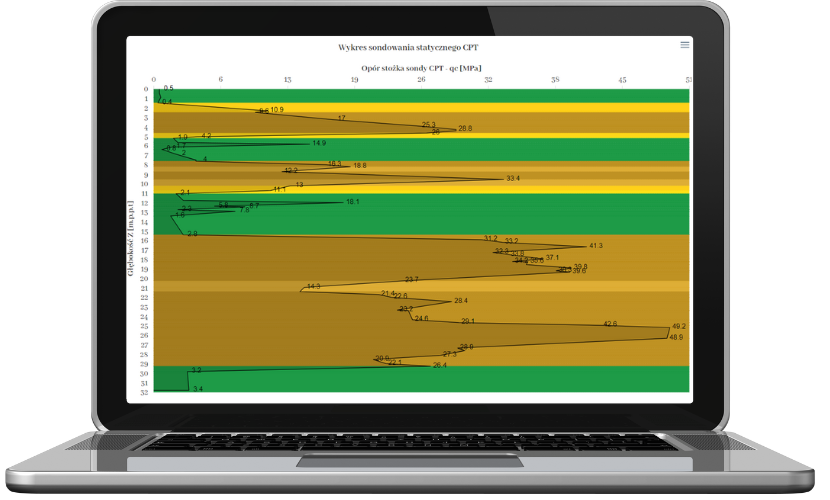Select the 49.2 maximum data label
The image size is (830, 500).
click(x=679, y=326)
